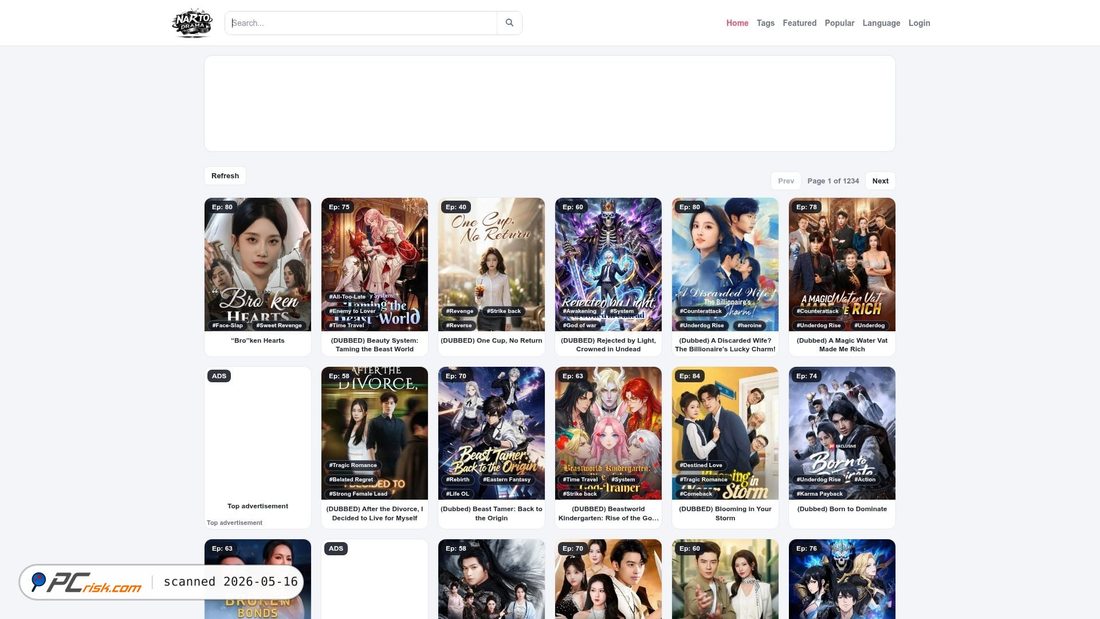The width and height of the screenshot is (1100, 619).
Task: Click "(Dubbed) A Magic Water Vat Made Me Rich" title
Action: [x=842, y=345]
